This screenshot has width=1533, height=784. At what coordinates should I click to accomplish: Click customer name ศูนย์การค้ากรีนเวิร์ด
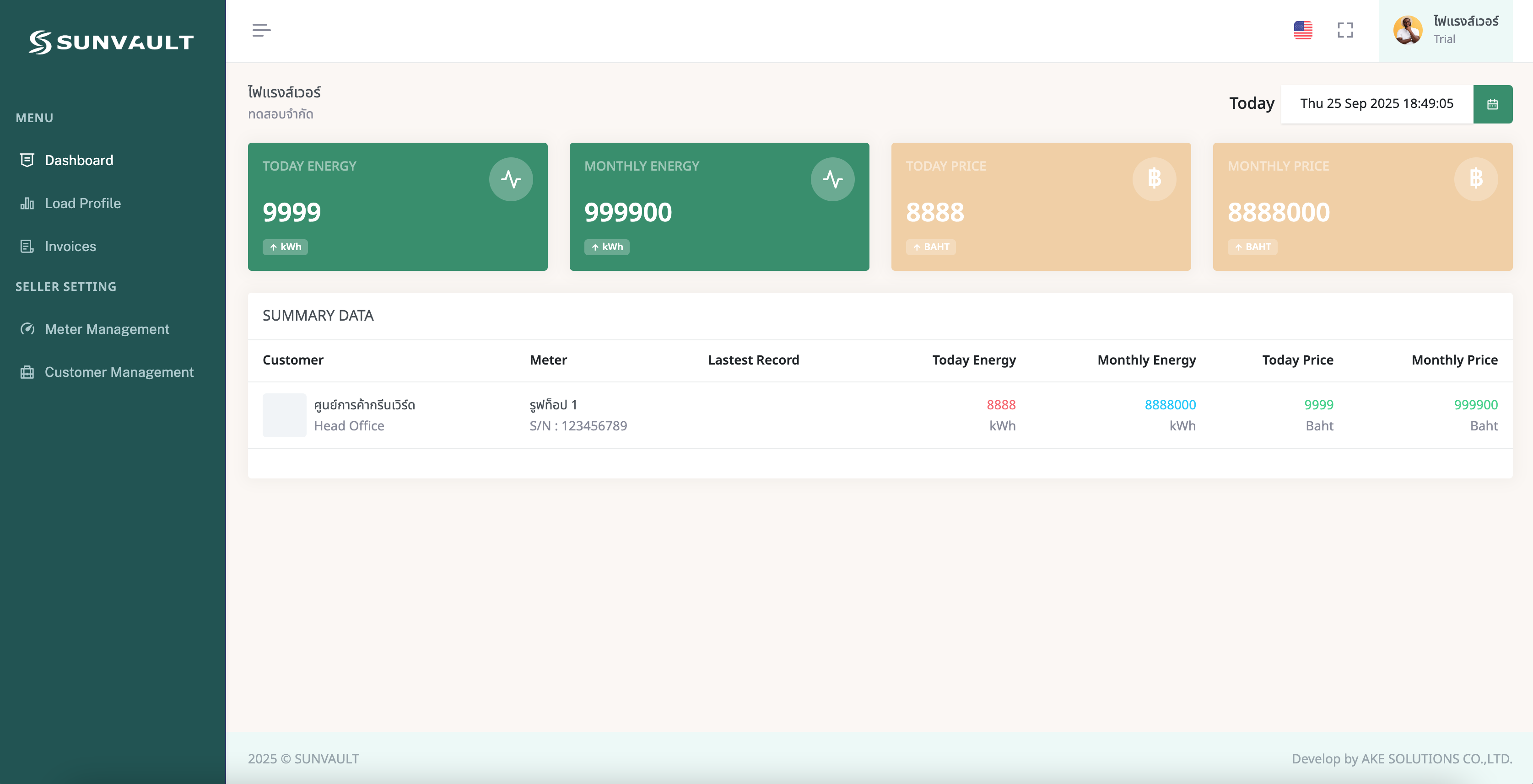[364, 405]
